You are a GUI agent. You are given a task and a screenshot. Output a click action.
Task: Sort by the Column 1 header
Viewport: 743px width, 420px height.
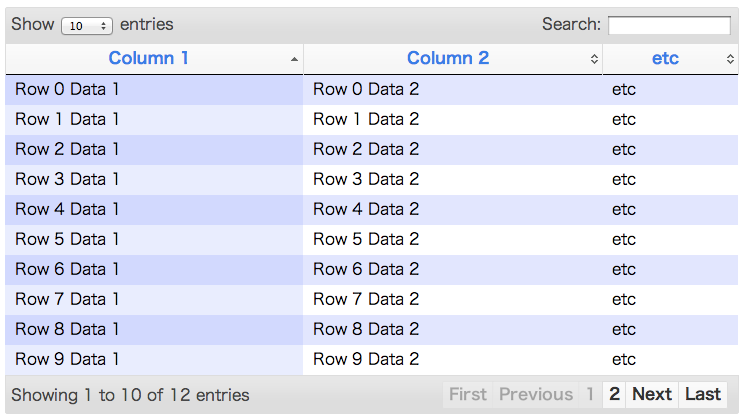148,58
